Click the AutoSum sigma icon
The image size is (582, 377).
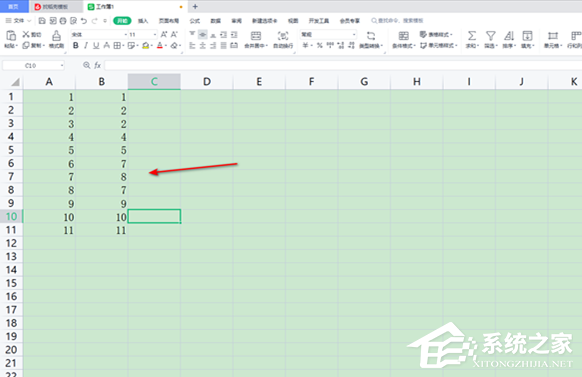[x=471, y=36]
